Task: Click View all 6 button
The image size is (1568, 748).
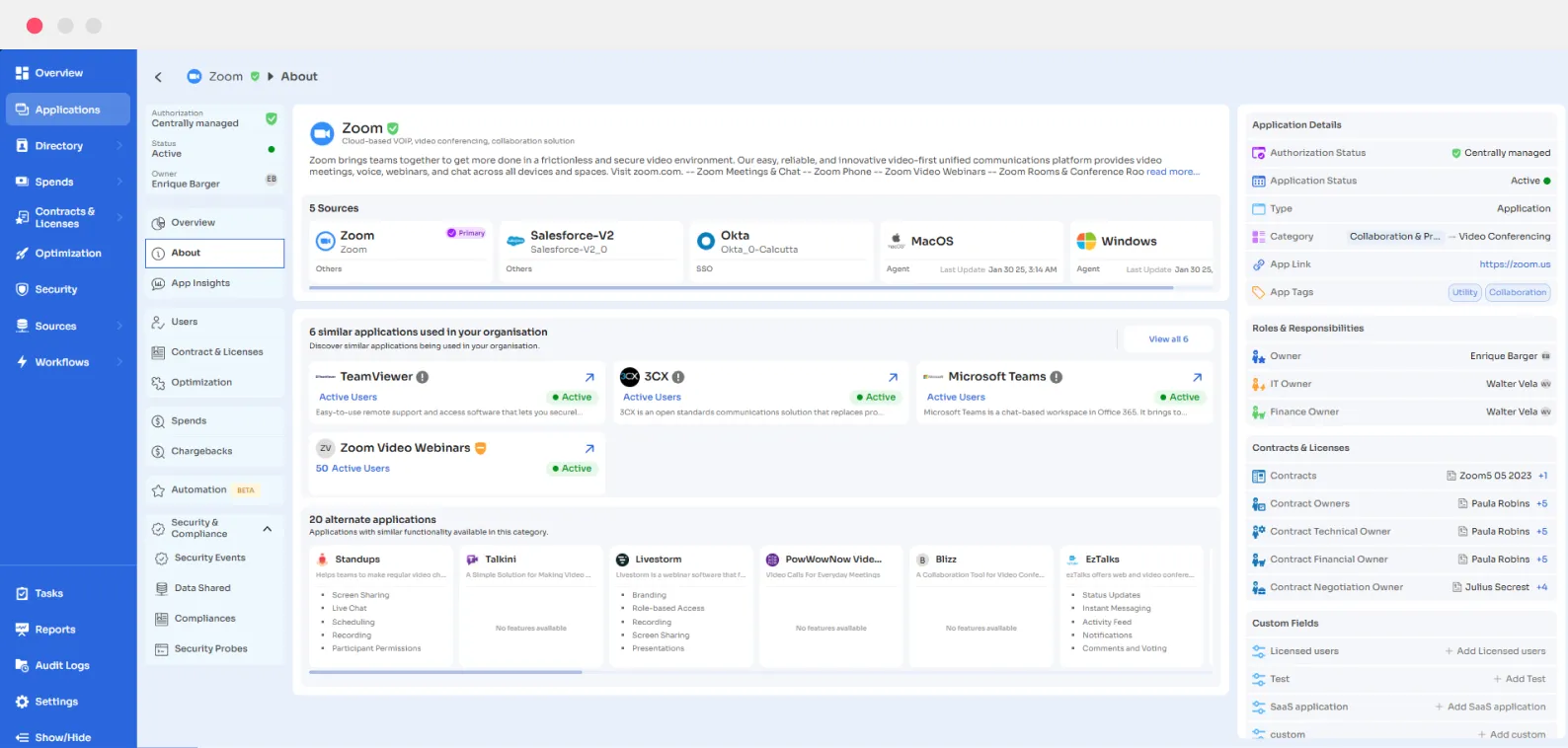Action: (x=1168, y=339)
